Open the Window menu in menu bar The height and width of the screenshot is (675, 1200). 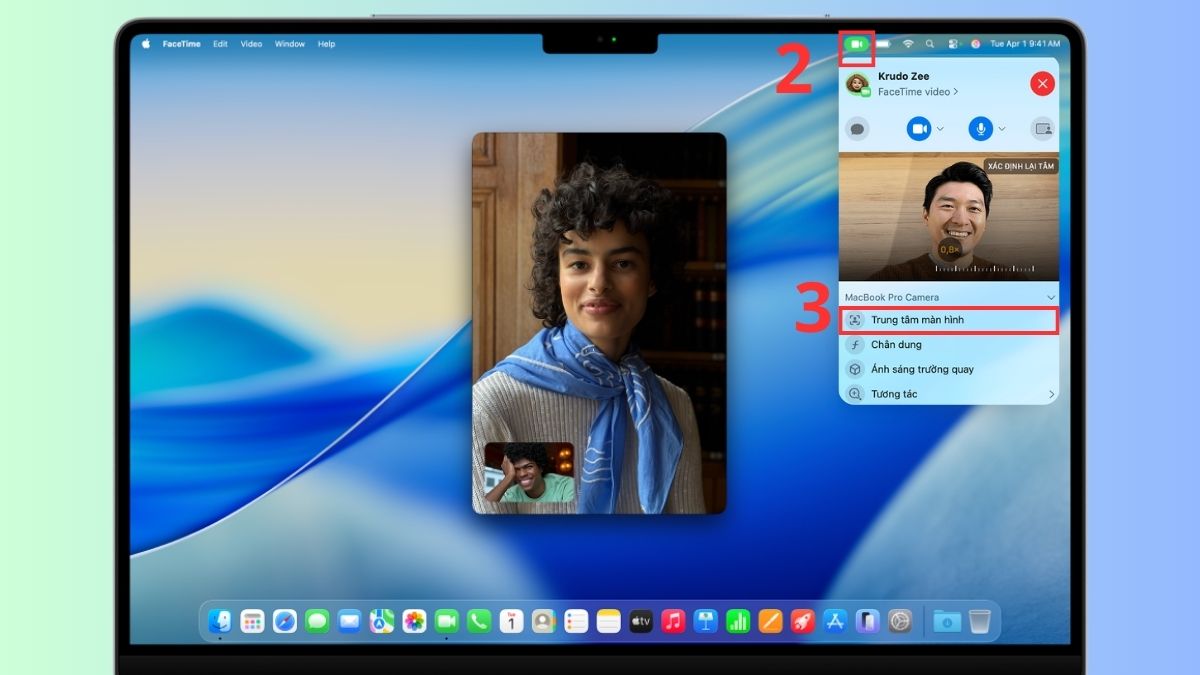(290, 44)
